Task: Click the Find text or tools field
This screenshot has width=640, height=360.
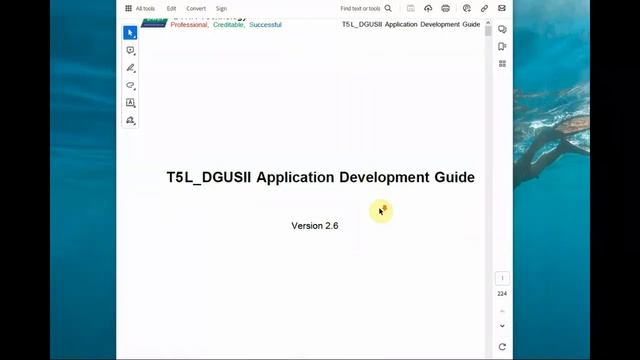Action: [x=360, y=9]
